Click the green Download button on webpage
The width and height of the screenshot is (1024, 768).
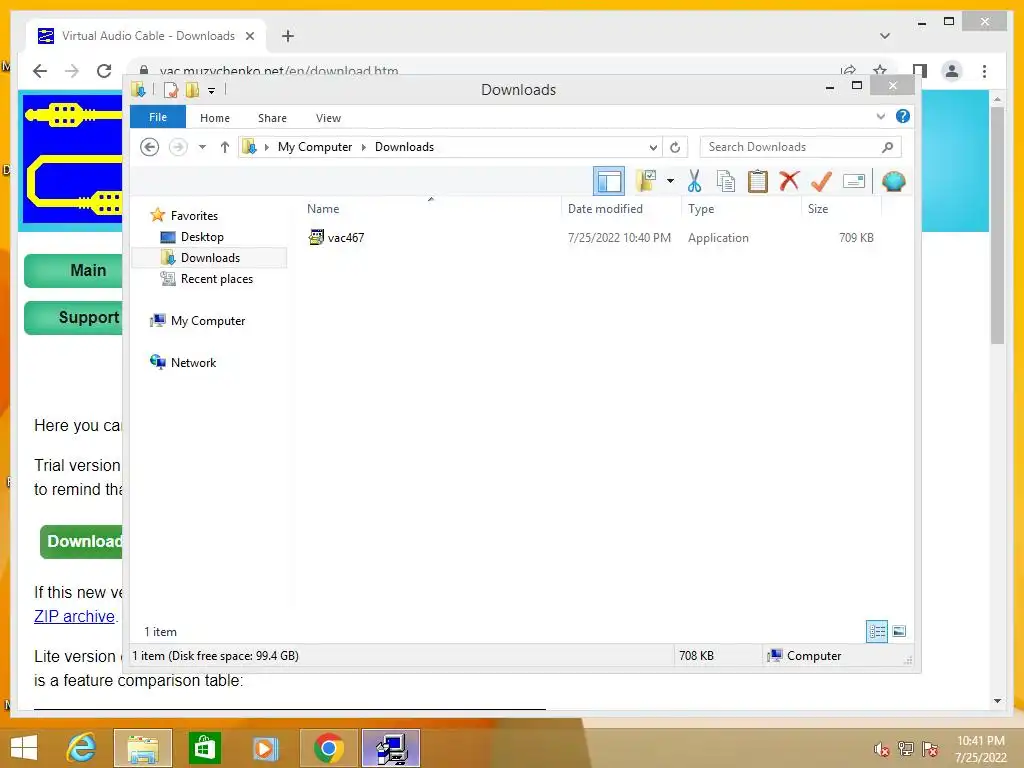(81, 541)
